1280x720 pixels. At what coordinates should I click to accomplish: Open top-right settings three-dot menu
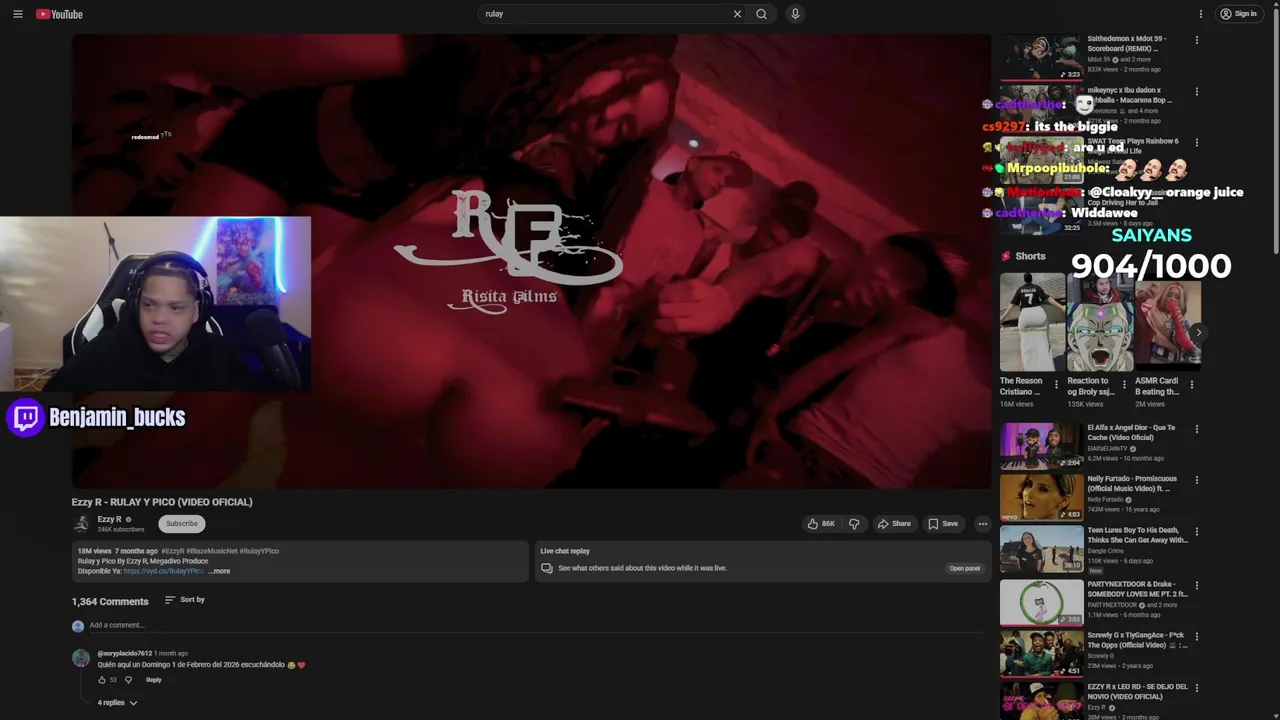coord(1201,14)
